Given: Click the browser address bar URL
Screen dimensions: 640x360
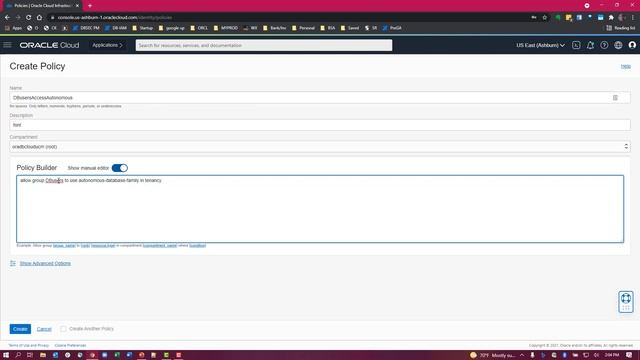Looking at the screenshot, I should coord(115,18).
